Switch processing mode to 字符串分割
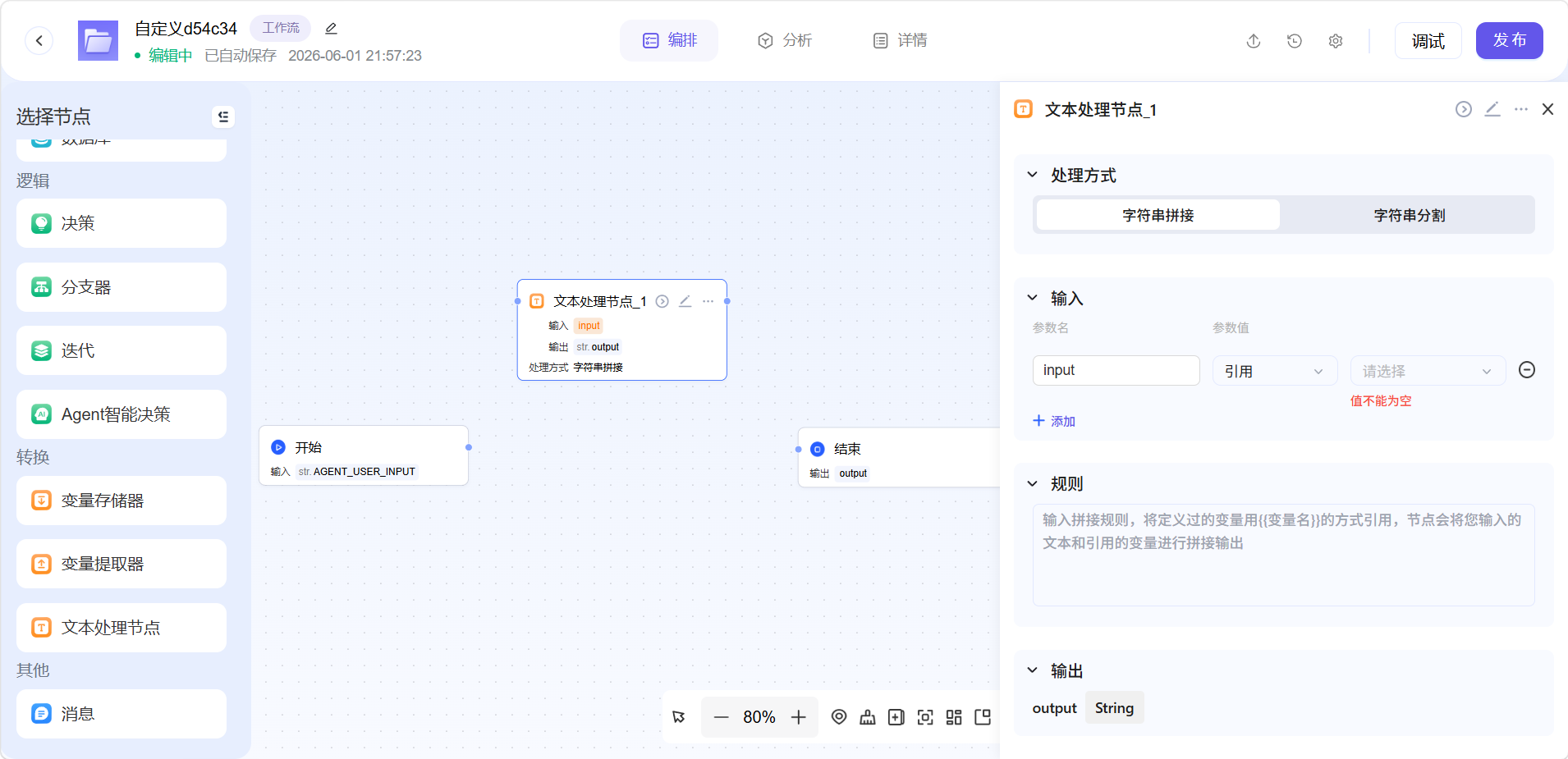1568x759 pixels. click(x=1409, y=215)
